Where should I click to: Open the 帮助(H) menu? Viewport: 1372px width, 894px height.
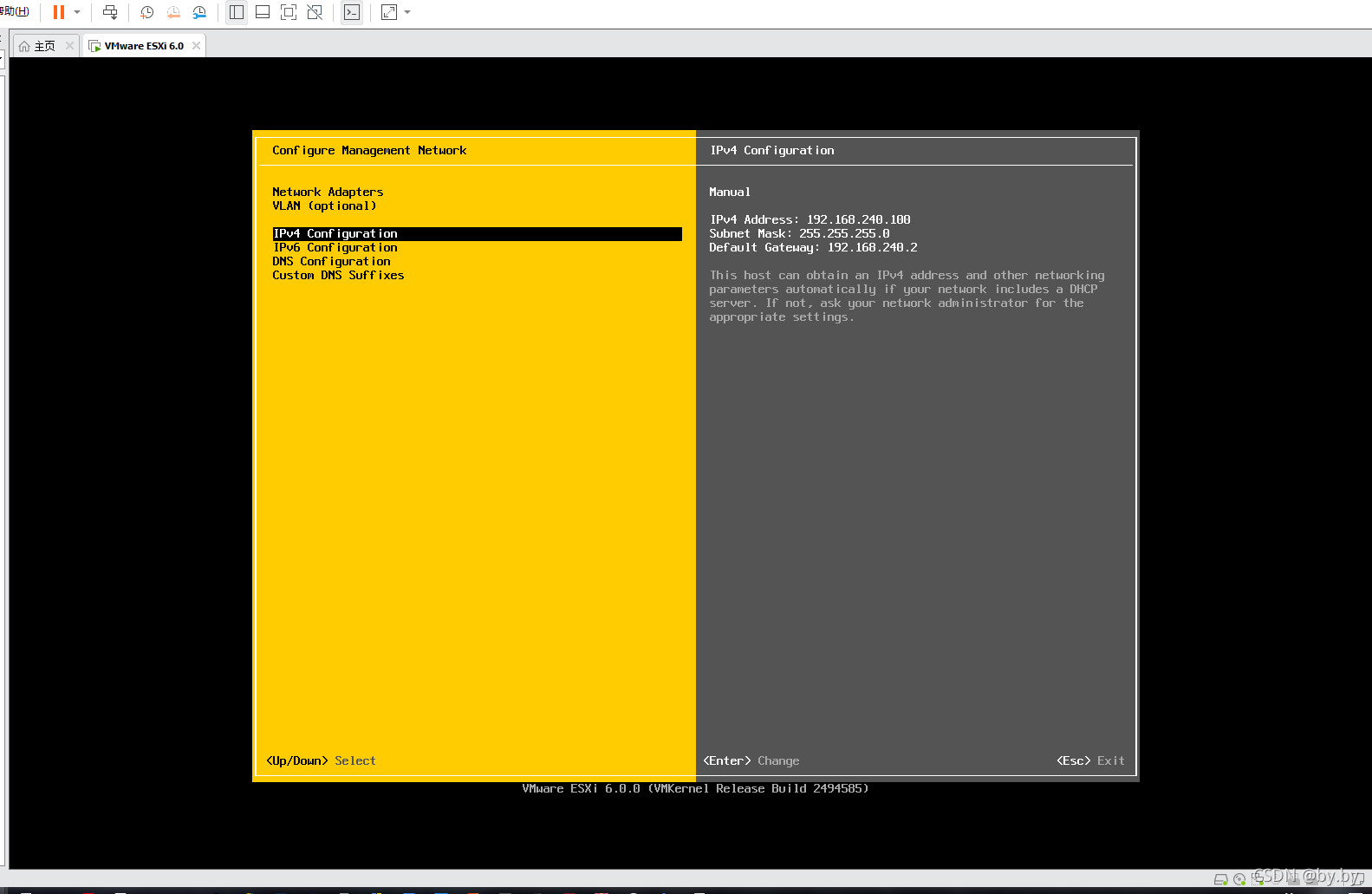pyautogui.click(x=15, y=11)
